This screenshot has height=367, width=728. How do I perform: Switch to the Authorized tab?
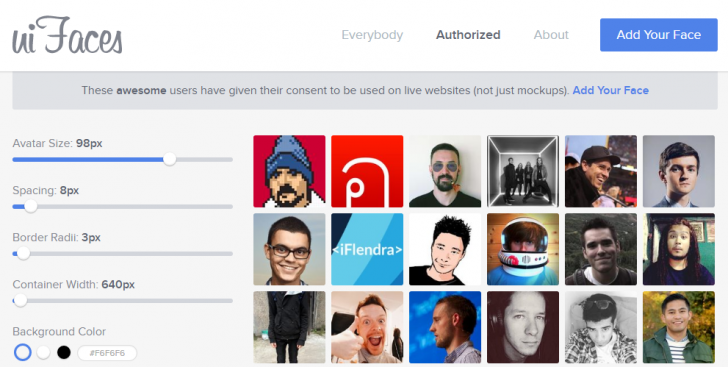[x=468, y=35]
